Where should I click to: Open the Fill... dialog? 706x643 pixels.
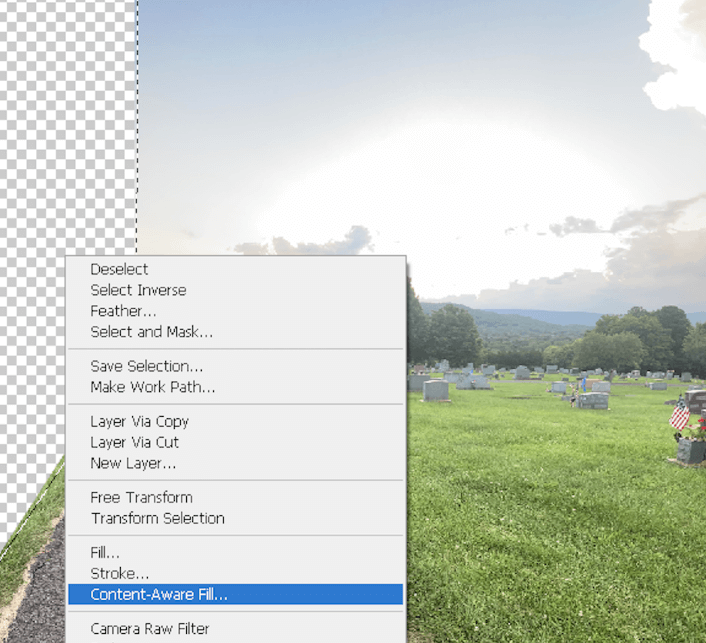235,552
